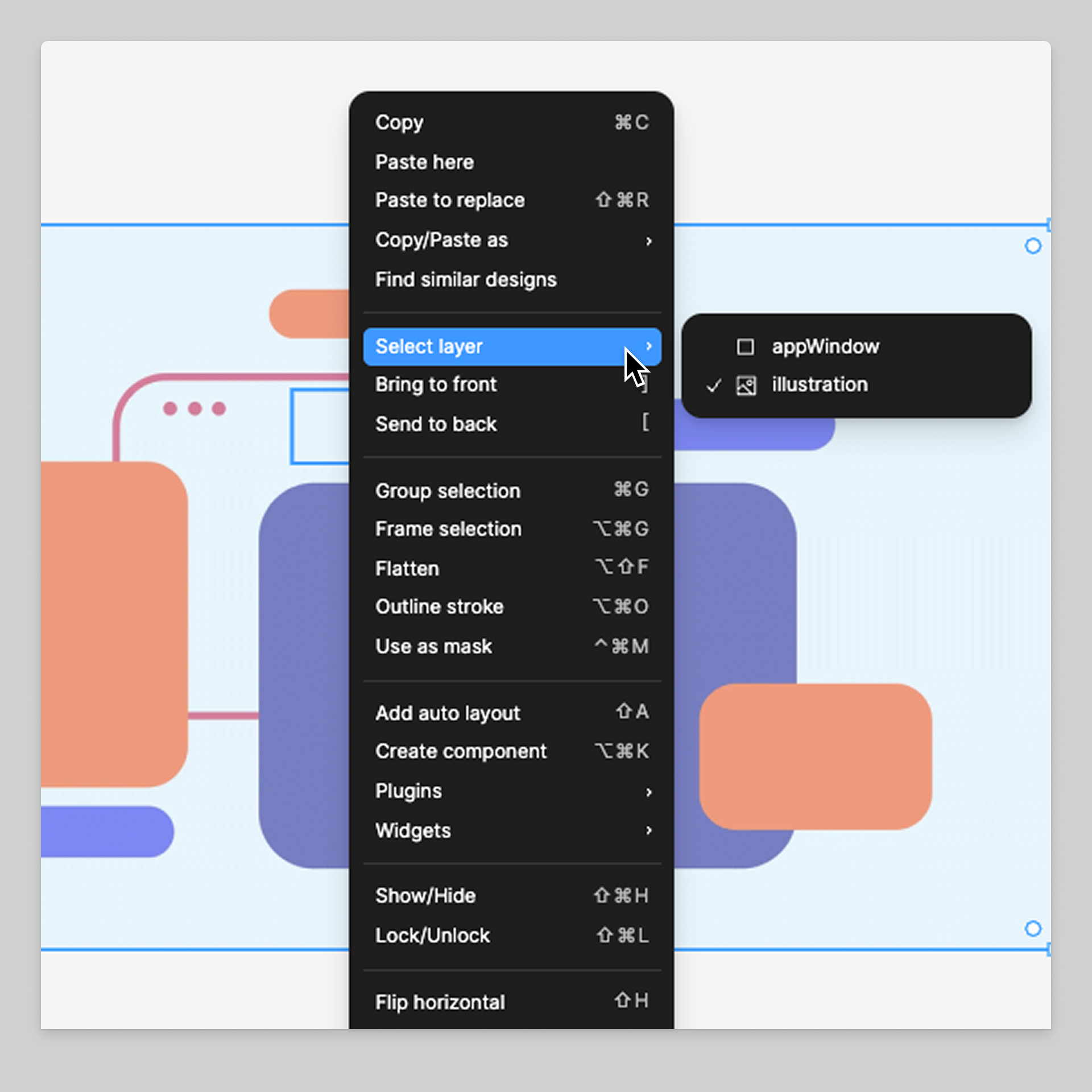This screenshot has width=1092, height=1092.
Task: Expand the Copy/Paste as submenu arrow
Action: [x=648, y=241]
